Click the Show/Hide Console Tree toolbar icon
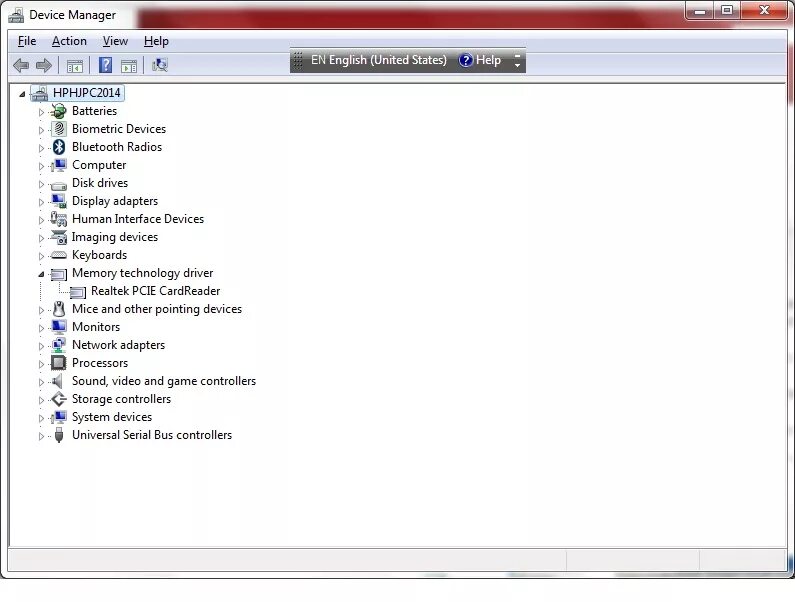 tap(75, 65)
